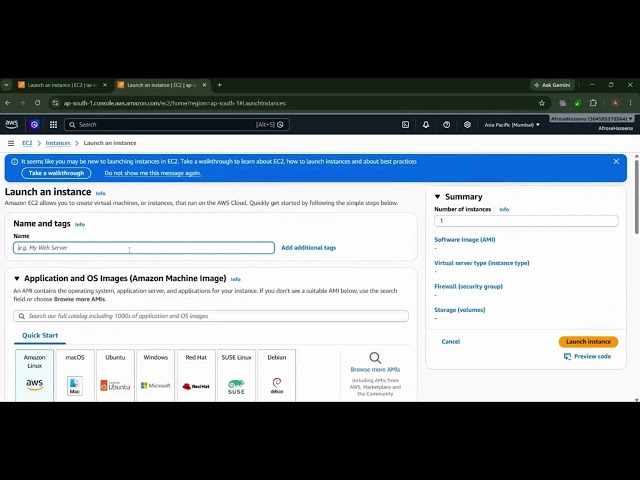
Task: Launch CloudShell terminal icon
Action: pyautogui.click(x=405, y=124)
